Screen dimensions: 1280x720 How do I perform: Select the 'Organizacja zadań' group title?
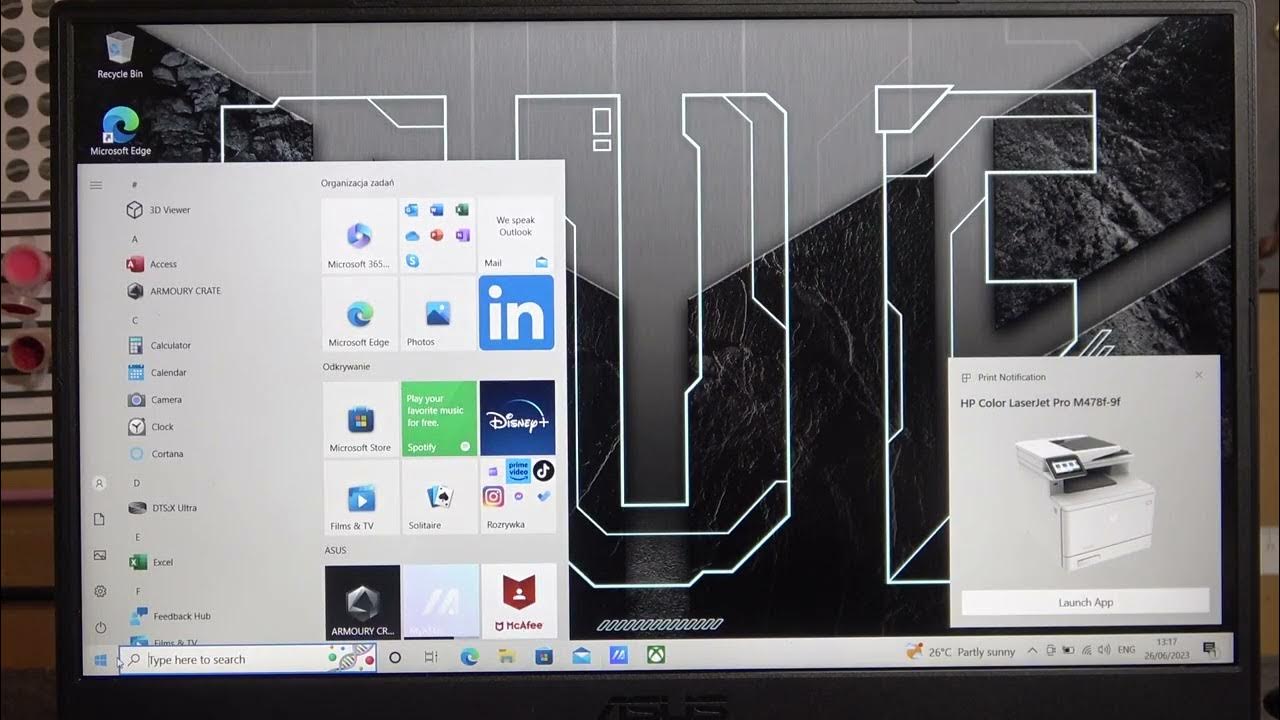357,183
